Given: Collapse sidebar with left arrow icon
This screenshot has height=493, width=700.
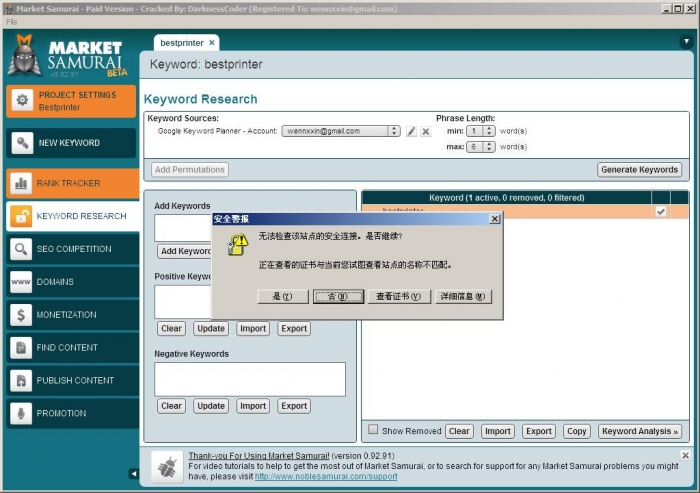Looking at the screenshot, I should click(133, 473).
